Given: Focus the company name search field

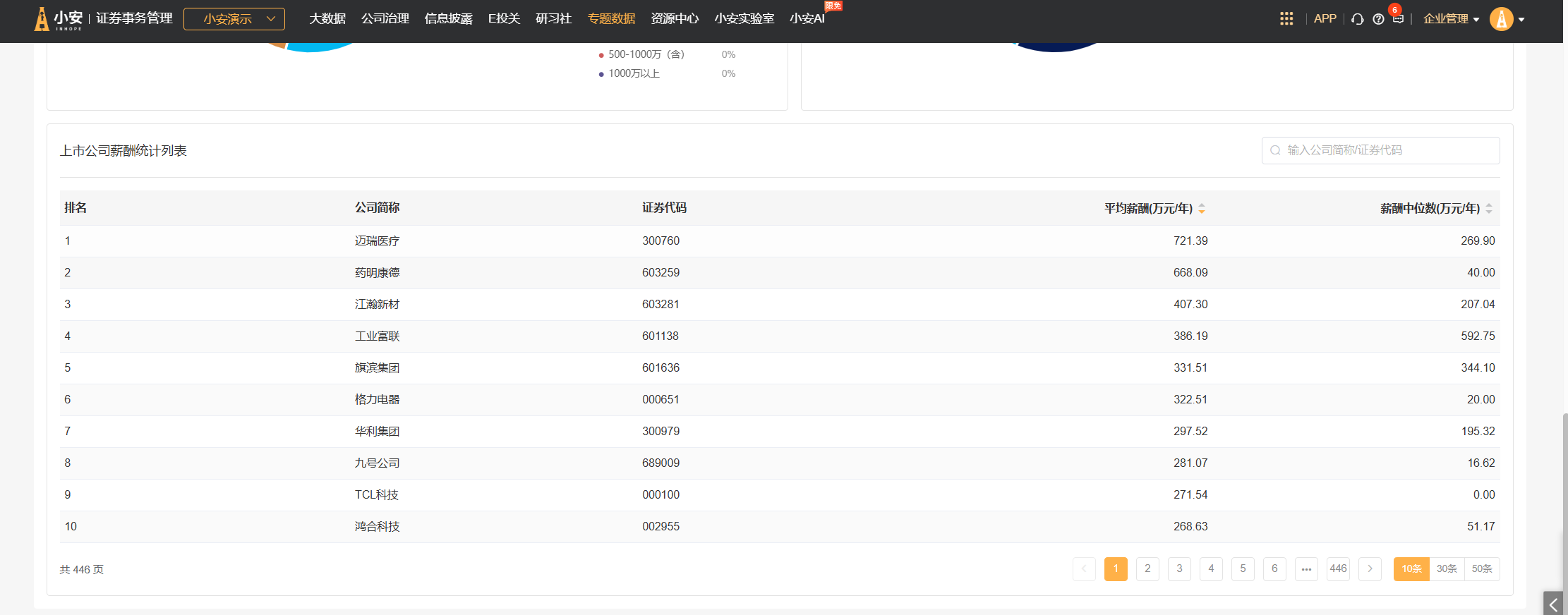Looking at the screenshot, I should pos(1380,150).
